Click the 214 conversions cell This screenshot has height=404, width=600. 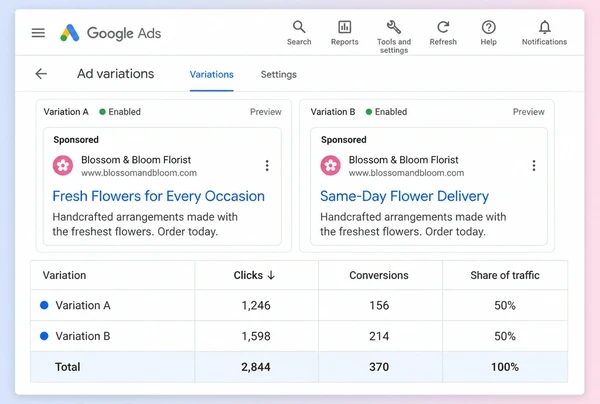379,336
